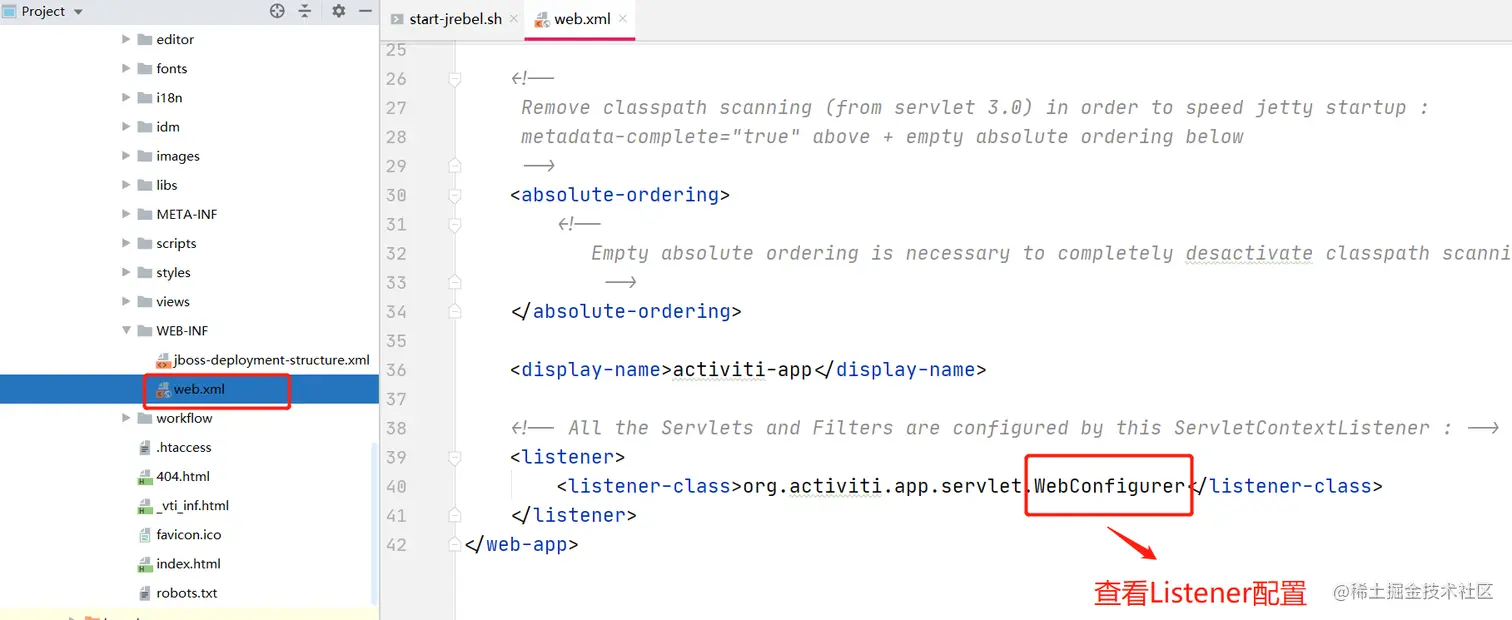Fold the comment block at line 26
Image resolution: width=1512 pixels, height=620 pixels.
(x=455, y=78)
